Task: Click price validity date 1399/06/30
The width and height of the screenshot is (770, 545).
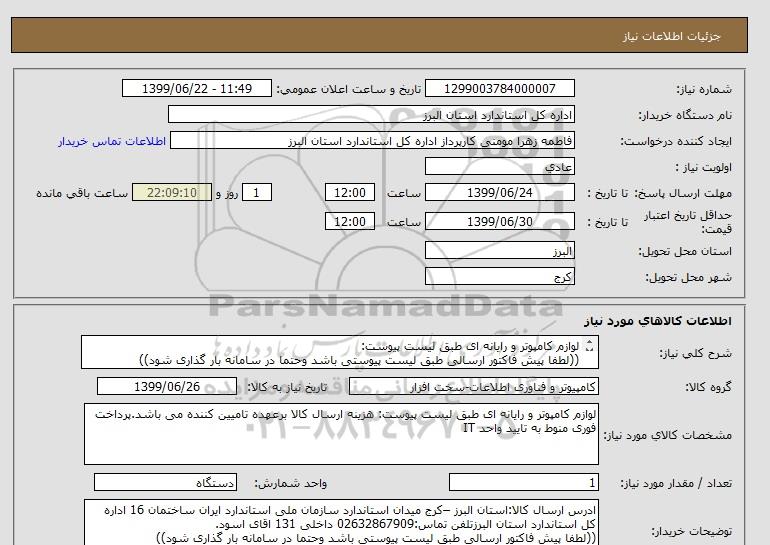Action: tap(499, 221)
